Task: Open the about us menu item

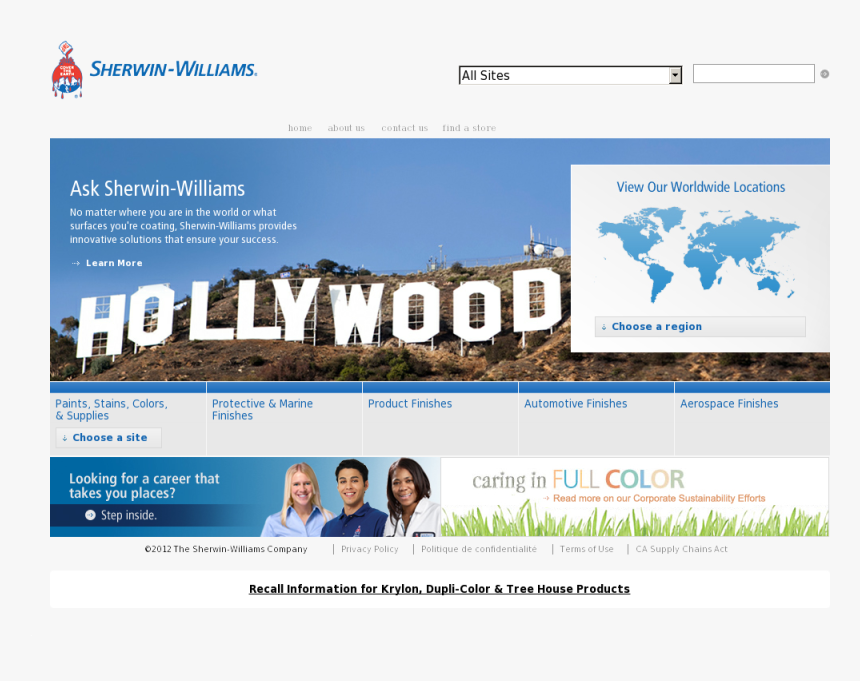Action: click(346, 128)
